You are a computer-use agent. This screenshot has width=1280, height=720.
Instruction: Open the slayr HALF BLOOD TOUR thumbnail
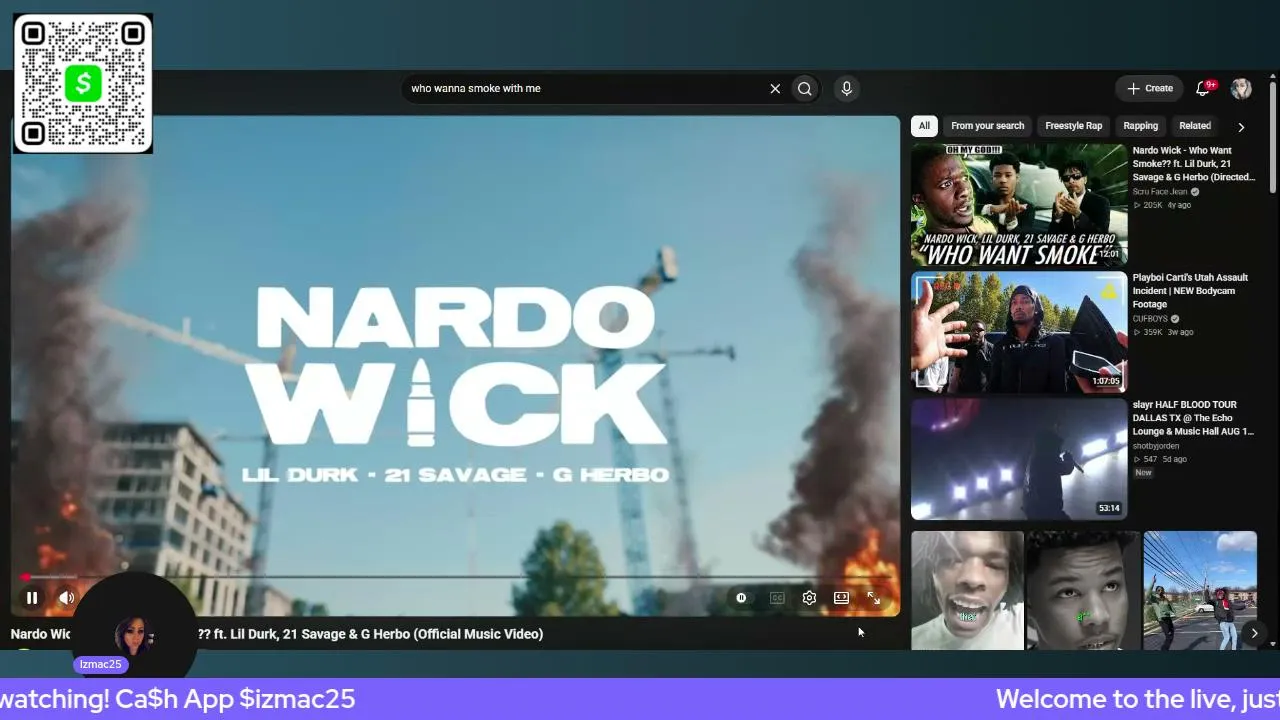coord(1019,459)
